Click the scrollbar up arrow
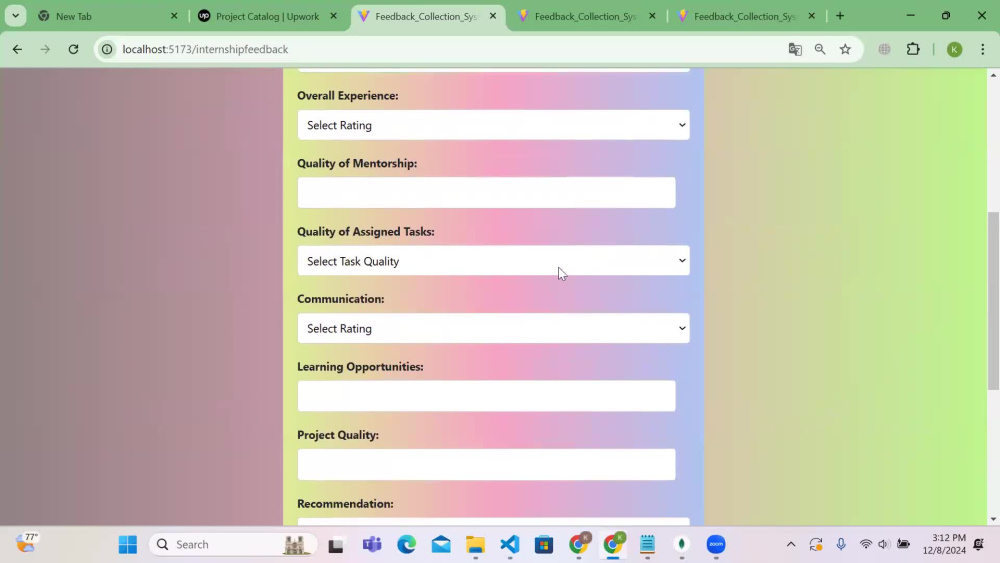Image resolution: width=1000 pixels, height=563 pixels. pos(994,75)
